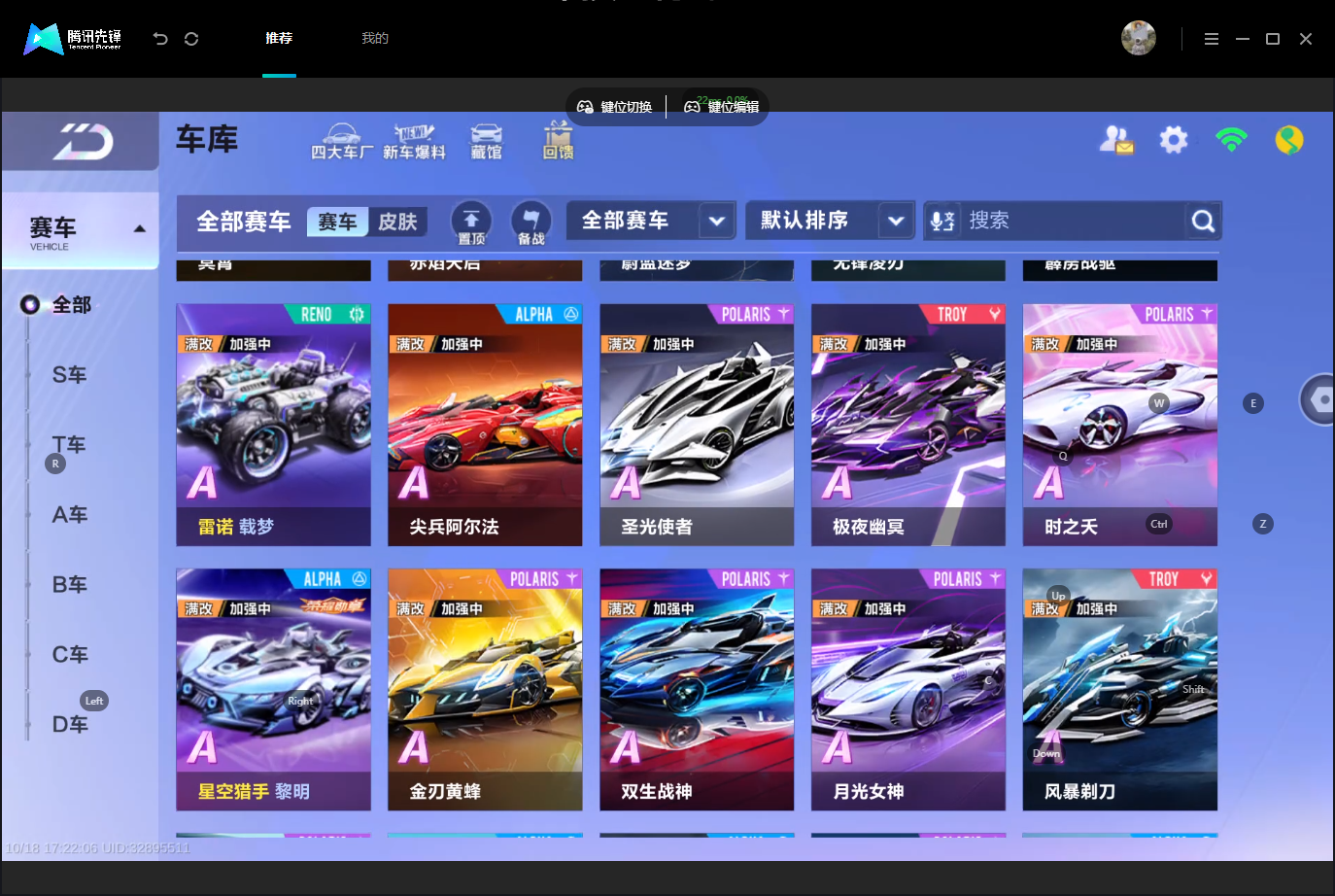Open the 回馈 gift rewards icon
Screen dimensions: 1335x896
(558, 141)
